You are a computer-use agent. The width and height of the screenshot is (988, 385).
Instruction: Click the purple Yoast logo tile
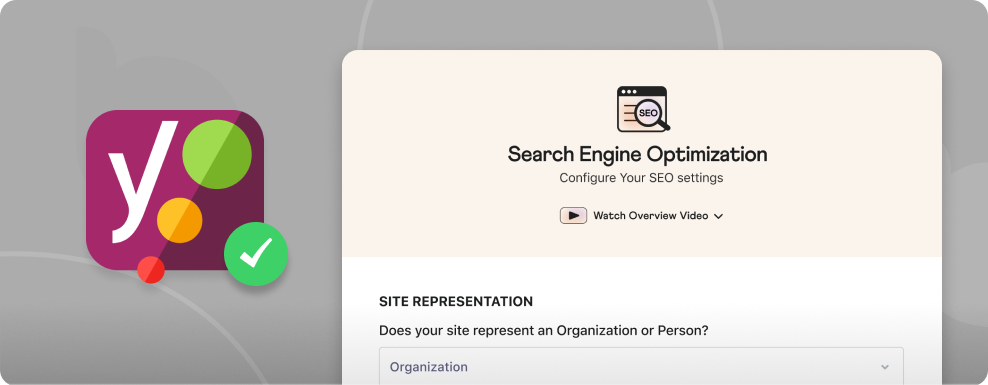tap(175, 190)
